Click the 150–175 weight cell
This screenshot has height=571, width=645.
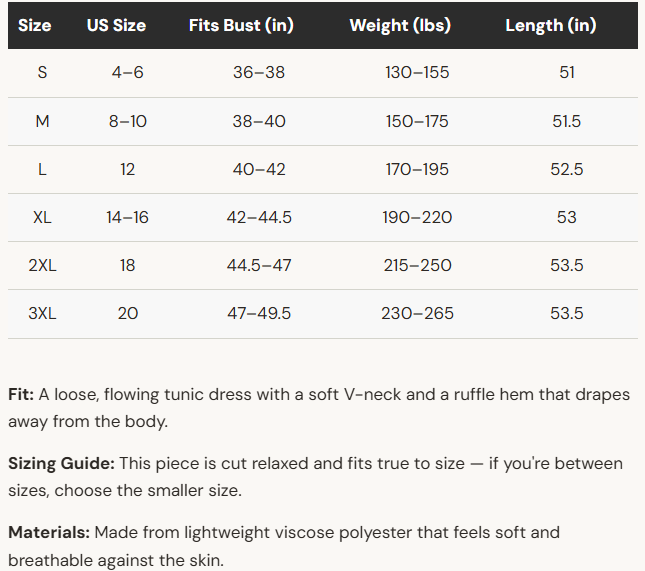[417, 121]
